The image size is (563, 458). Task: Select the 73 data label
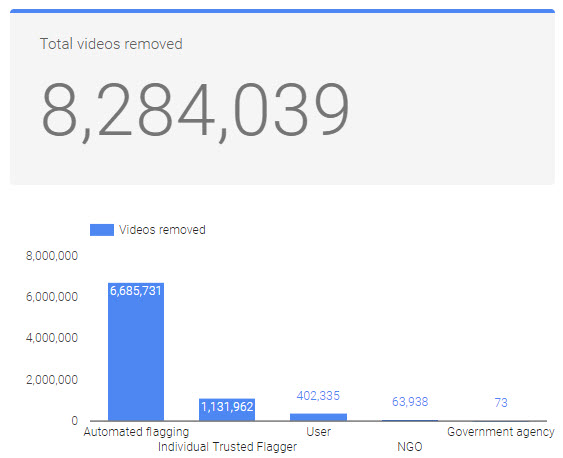point(501,403)
